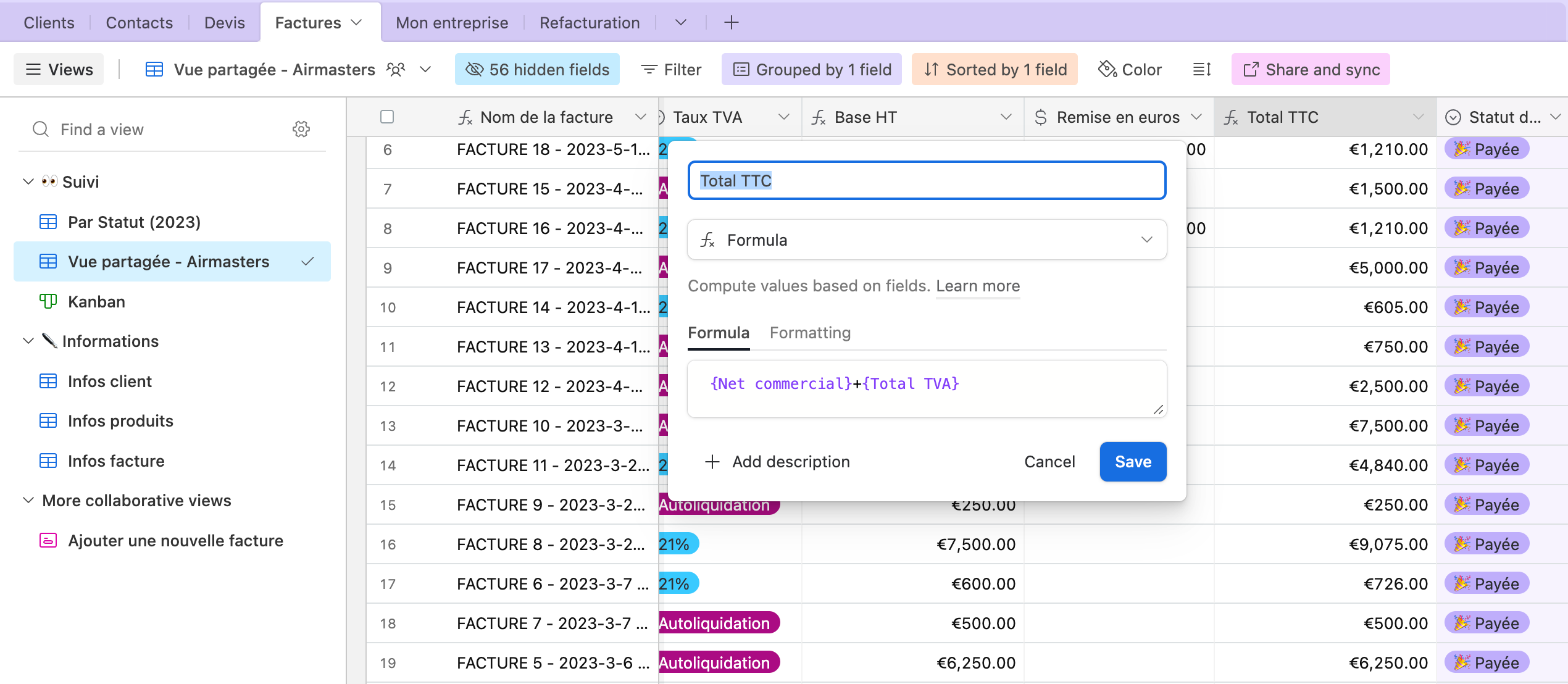1568x684 pixels.
Task: Open Ajouter une nouvelle facture form view
Action: tap(175, 541)
